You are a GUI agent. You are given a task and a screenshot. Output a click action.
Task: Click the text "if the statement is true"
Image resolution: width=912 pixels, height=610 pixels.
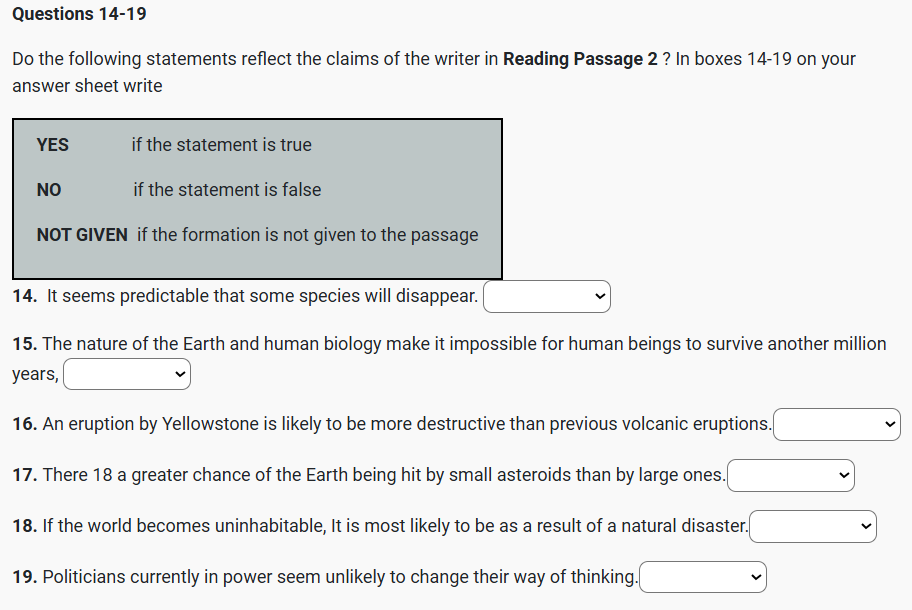[221, 145]
